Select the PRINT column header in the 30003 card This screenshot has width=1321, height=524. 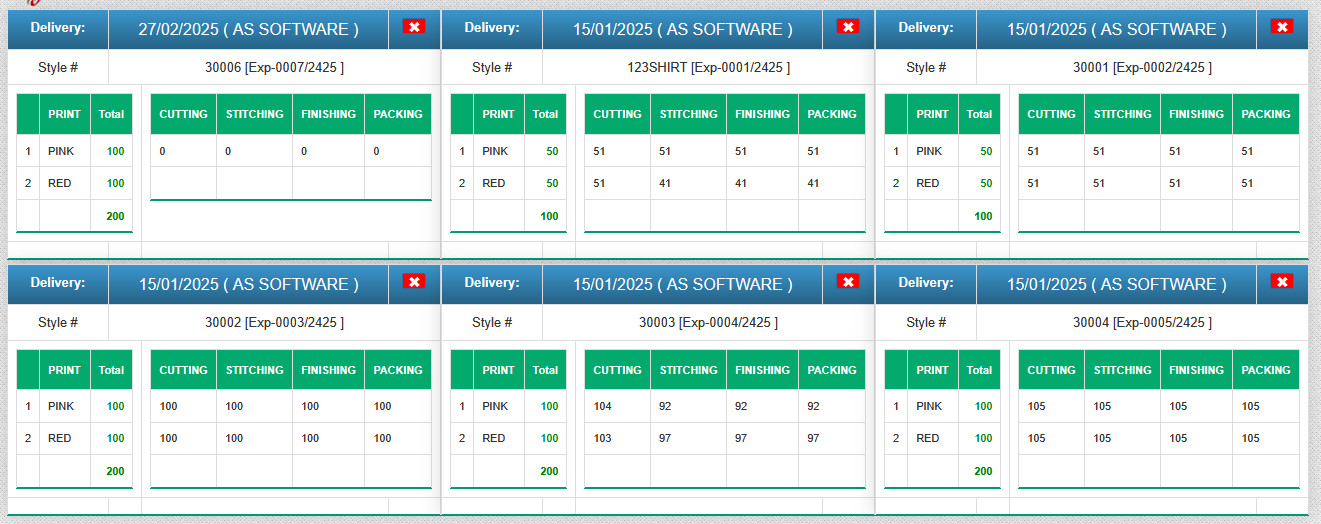498,370
